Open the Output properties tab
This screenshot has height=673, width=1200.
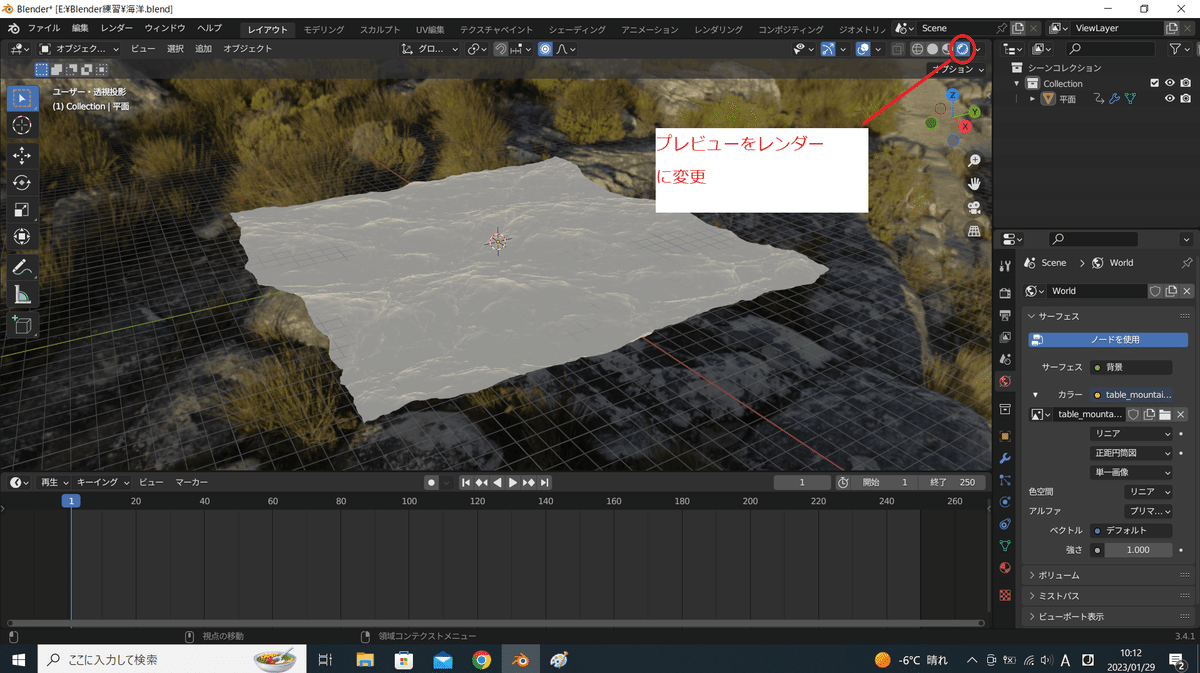1005,315
